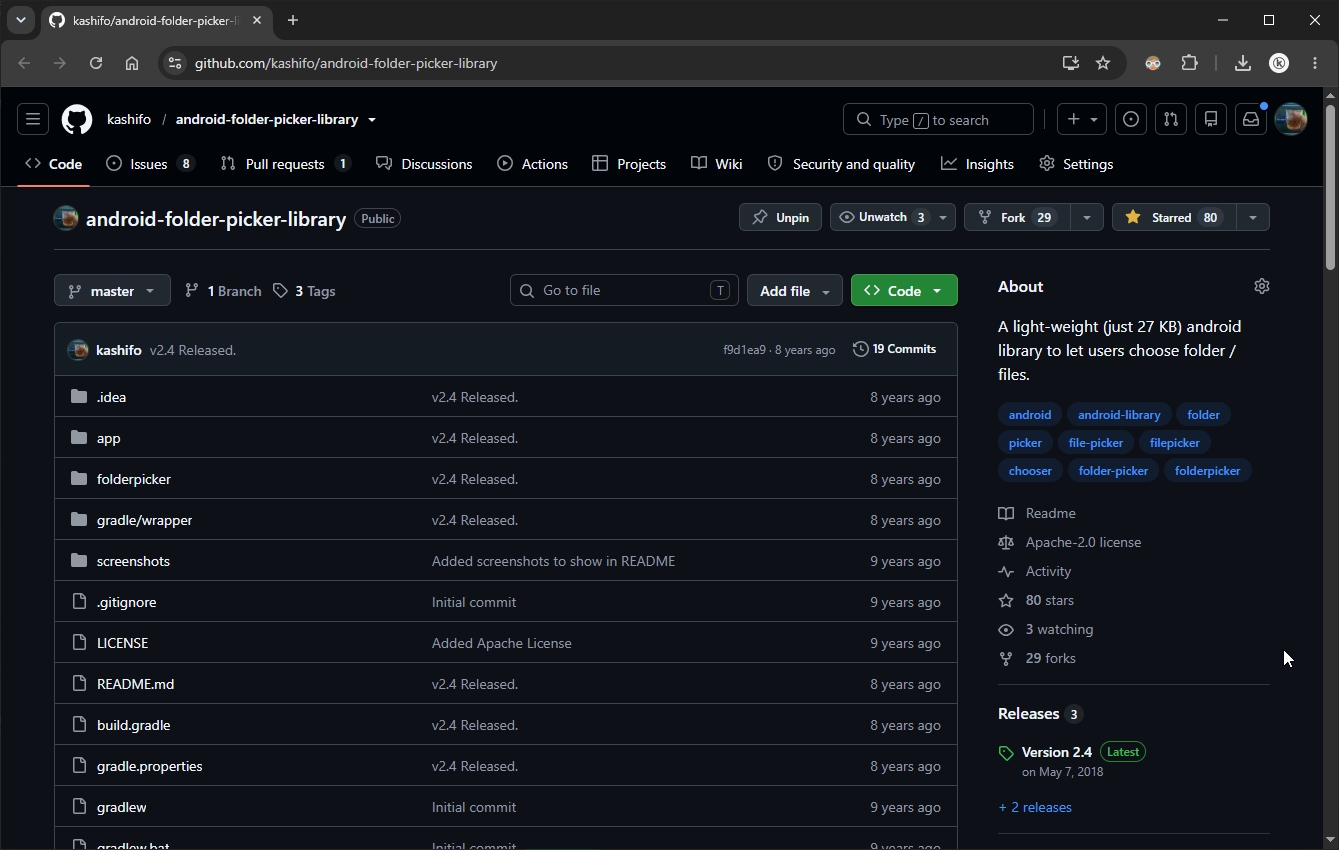Open a new browser tab
The height and width of the screenshot is (850, 1339).
tap(293, 20)
